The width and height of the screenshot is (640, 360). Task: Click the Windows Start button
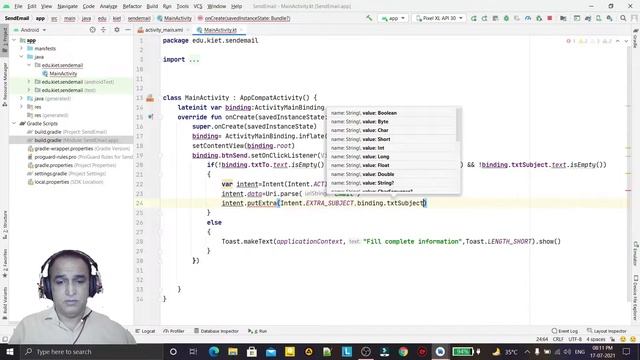9,351
